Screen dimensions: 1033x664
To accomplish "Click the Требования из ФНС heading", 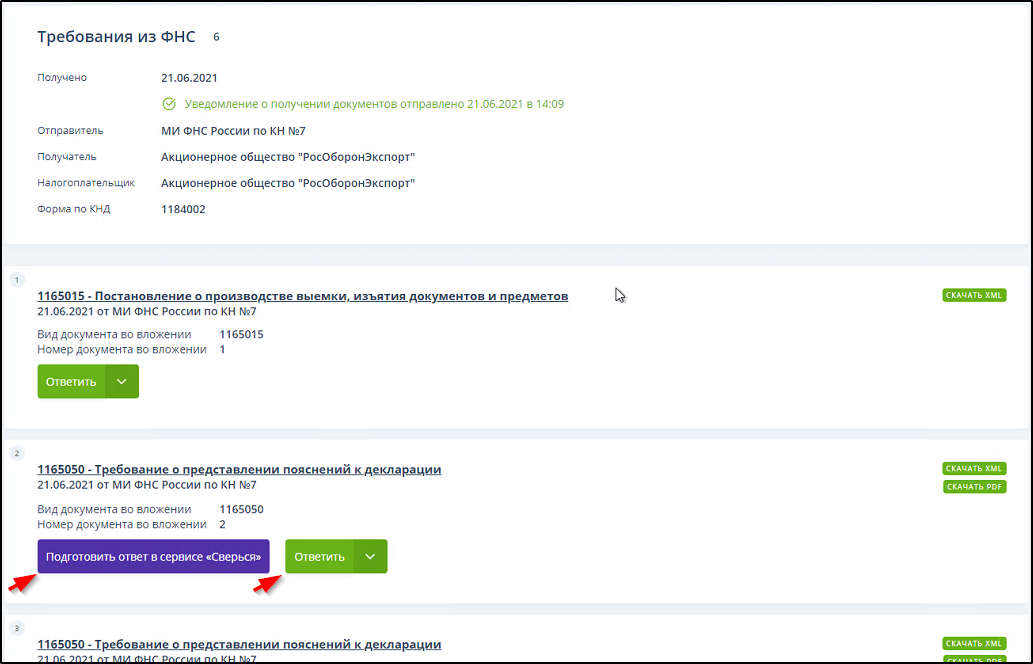I will tap(117, 37).
